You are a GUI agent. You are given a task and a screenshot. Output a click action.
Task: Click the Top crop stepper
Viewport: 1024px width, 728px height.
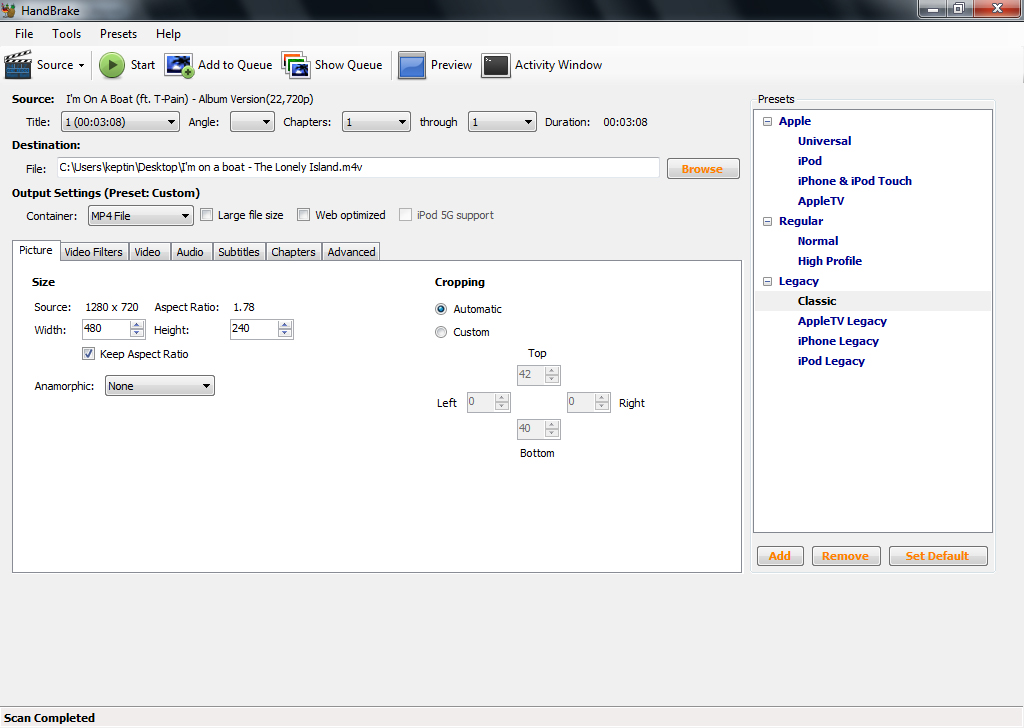click(552, 375)
